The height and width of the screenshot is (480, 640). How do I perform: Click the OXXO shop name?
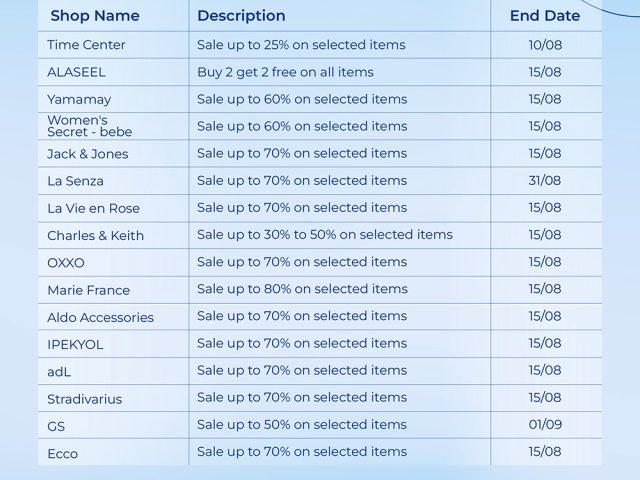[x=66, y=263]
